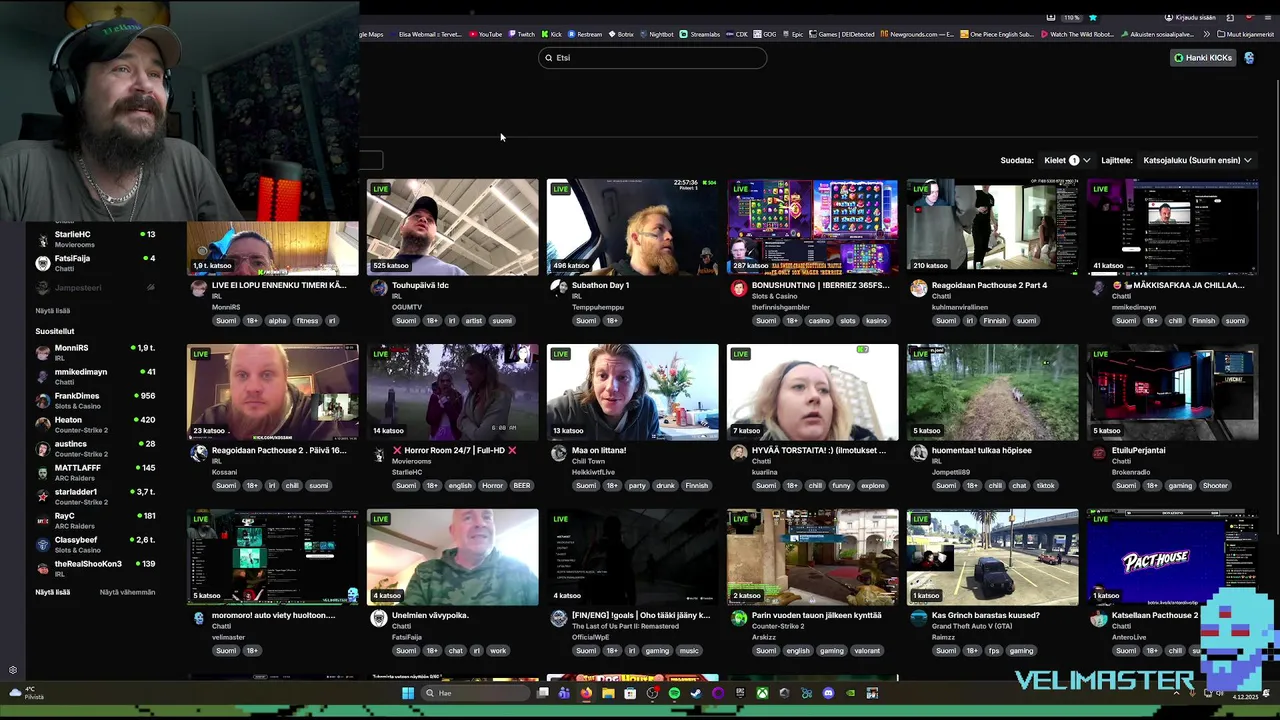Click 'Unelmien vävypoika.' stream title
This screenshot has height=720, width=1280.
pyautogui.click(x=430, y=615)
